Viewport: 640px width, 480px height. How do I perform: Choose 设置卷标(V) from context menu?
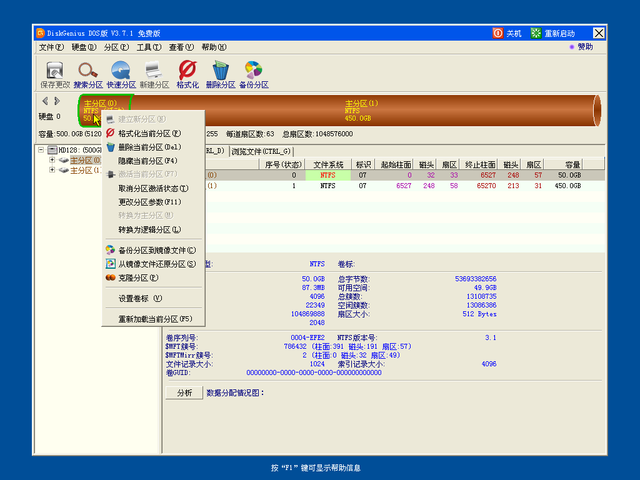(x=153, y=299)
